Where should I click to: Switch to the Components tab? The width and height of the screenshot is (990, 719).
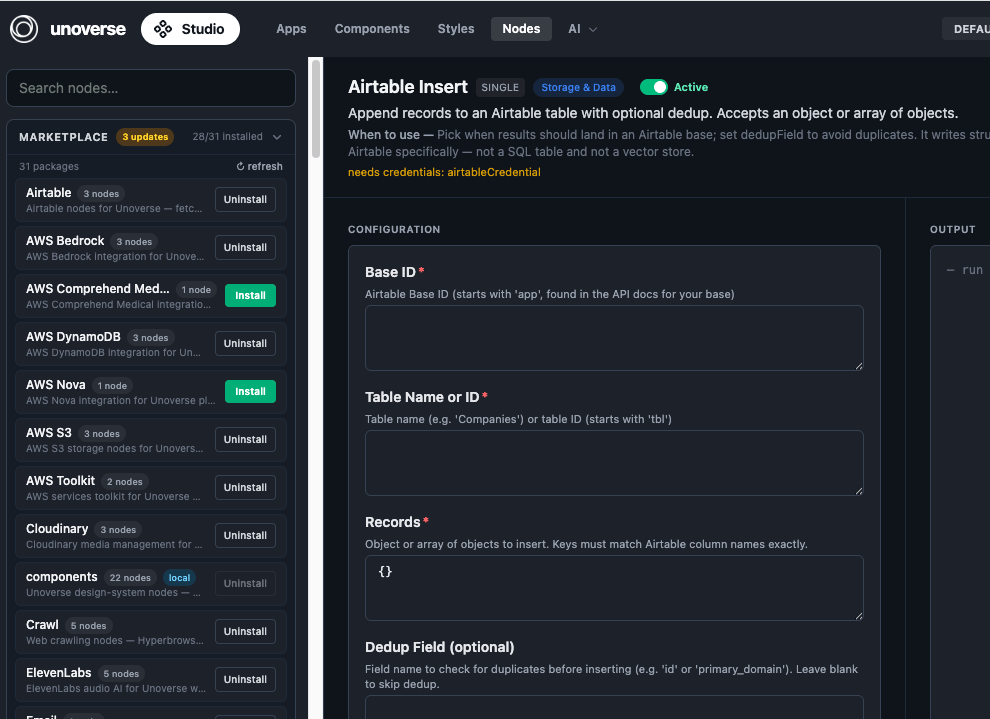[x=372, y=29]
